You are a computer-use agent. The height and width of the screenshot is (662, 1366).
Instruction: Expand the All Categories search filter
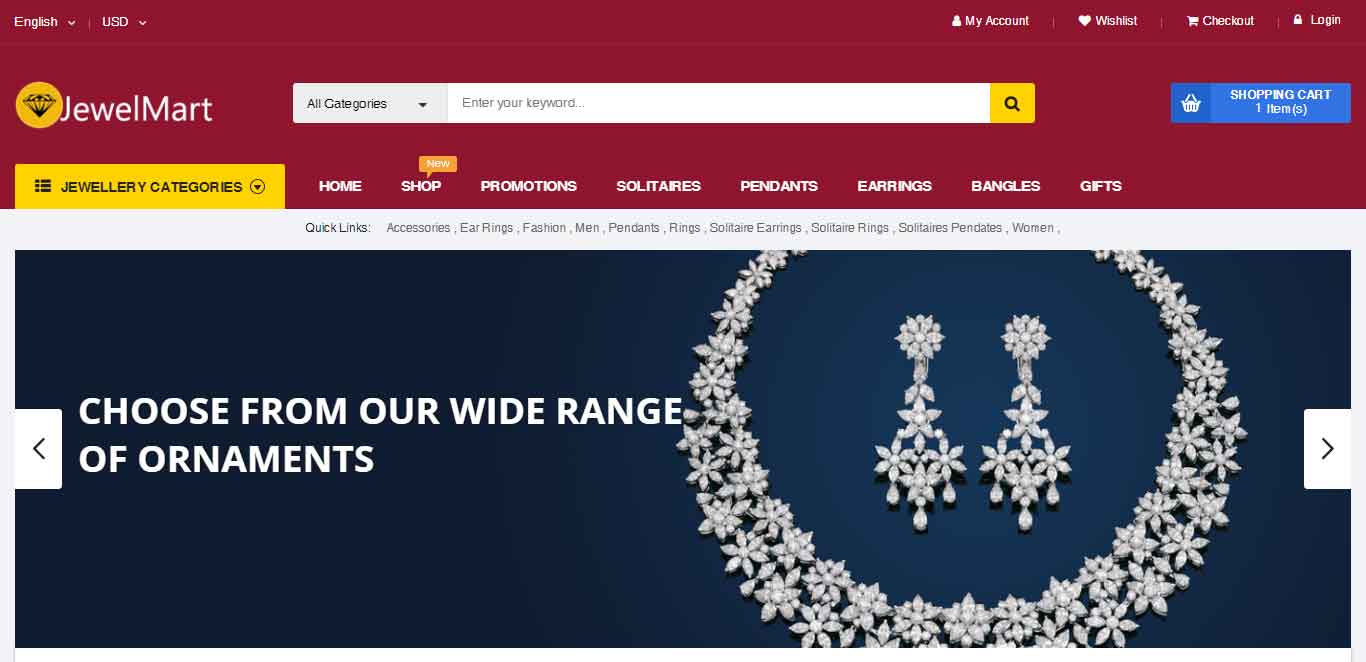pyautogui.click(x=370, y=103)
